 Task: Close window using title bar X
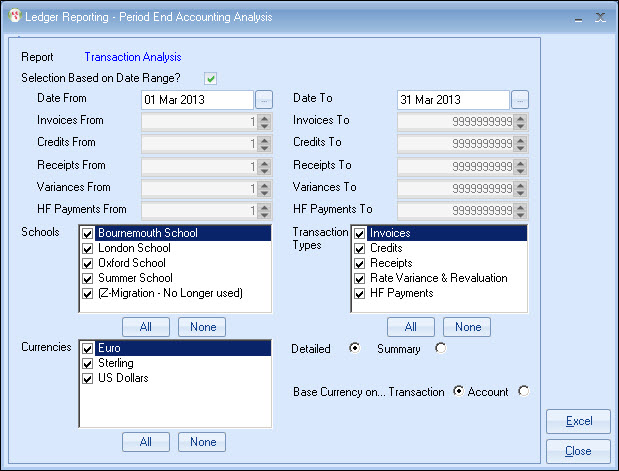(x=600, y=17)
